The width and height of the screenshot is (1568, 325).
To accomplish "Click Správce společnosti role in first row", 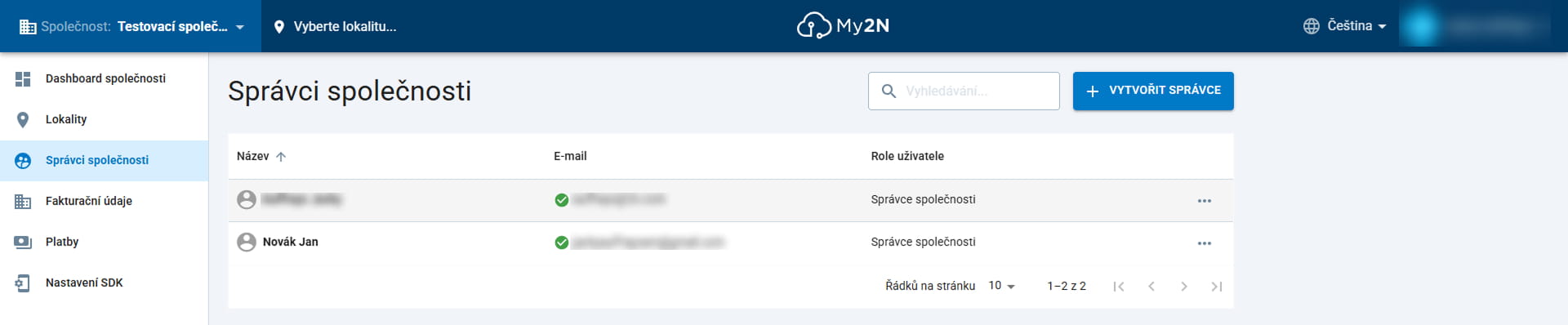I will (x=923, y=199).
